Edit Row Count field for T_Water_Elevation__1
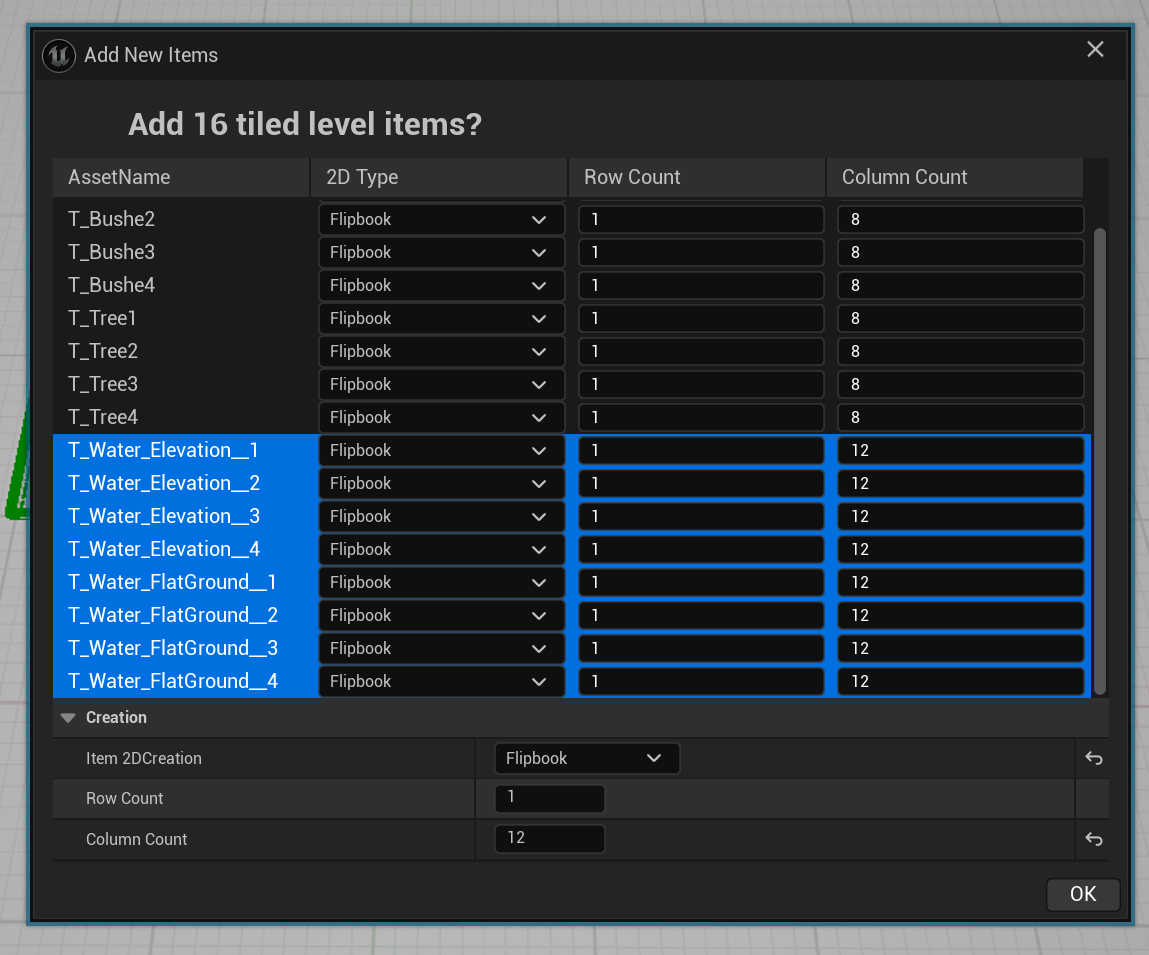Viewport: 1149px width, 955px height. (700, 451)
